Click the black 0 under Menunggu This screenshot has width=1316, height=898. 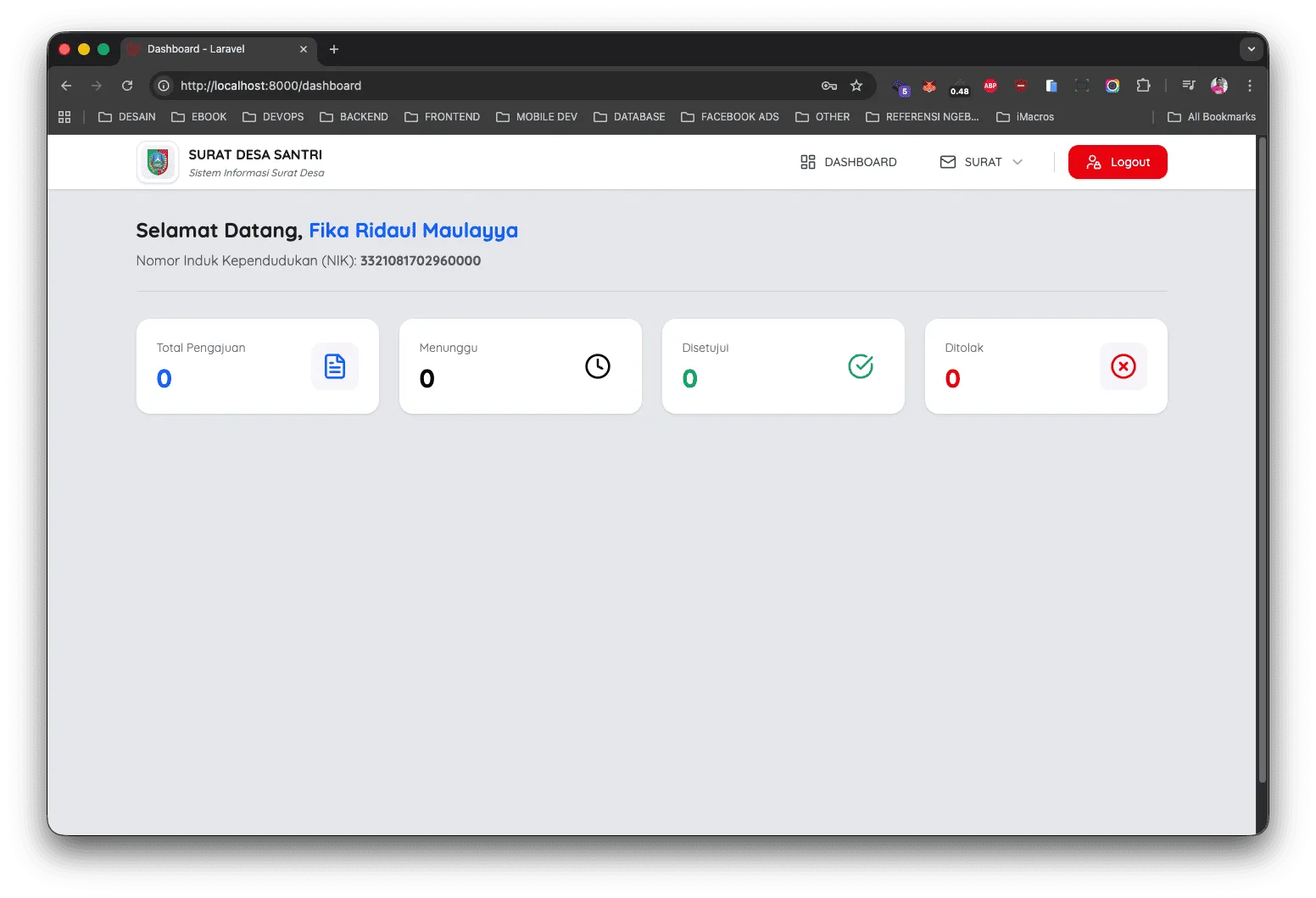427,378
